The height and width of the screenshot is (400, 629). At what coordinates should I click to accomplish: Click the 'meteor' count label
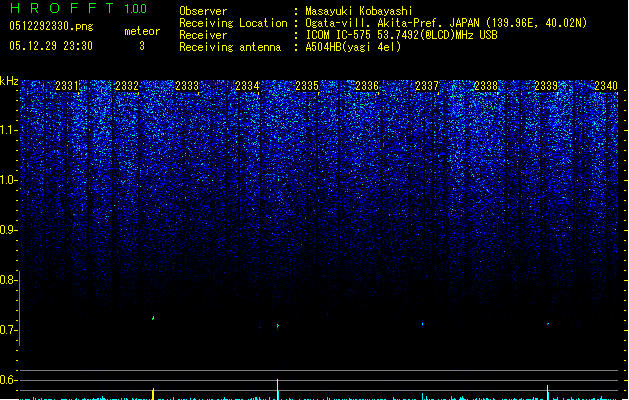(x=142, y=31)
